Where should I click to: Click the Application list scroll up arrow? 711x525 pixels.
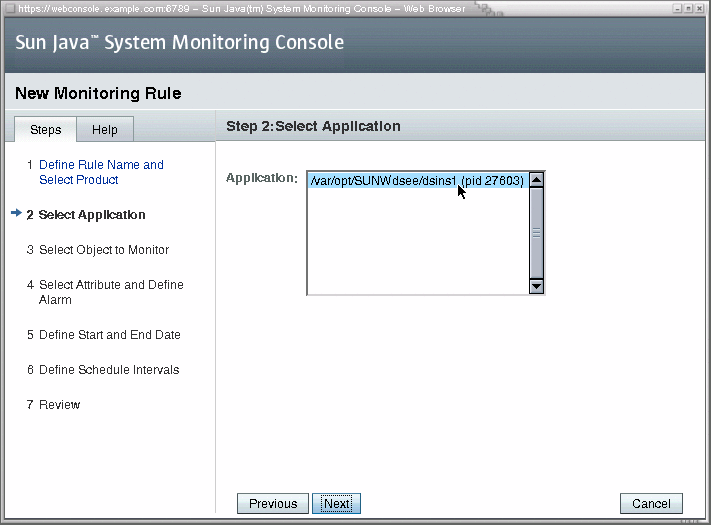536,180
